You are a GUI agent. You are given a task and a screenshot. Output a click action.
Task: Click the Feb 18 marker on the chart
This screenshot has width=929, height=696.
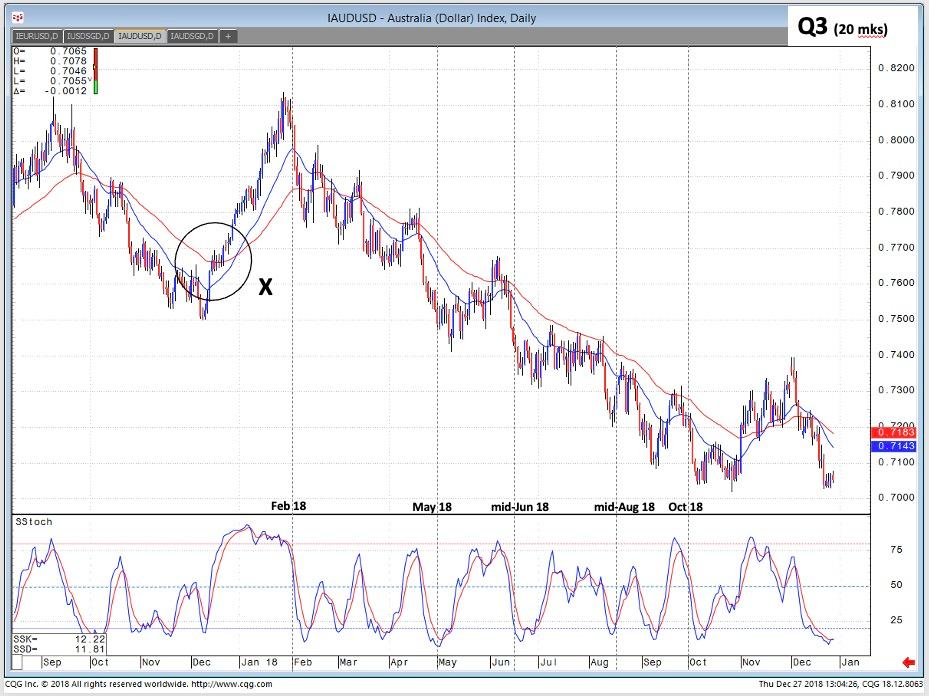[287, 506]
